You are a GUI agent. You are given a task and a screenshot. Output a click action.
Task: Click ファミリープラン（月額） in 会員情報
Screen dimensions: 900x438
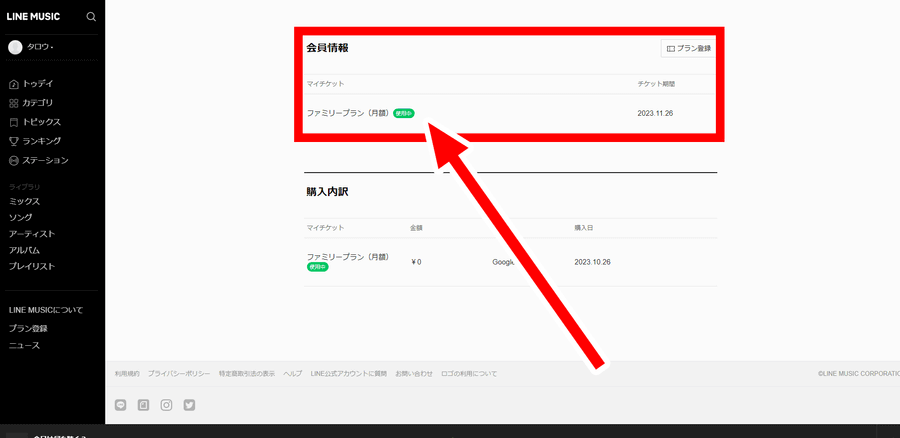348,113
